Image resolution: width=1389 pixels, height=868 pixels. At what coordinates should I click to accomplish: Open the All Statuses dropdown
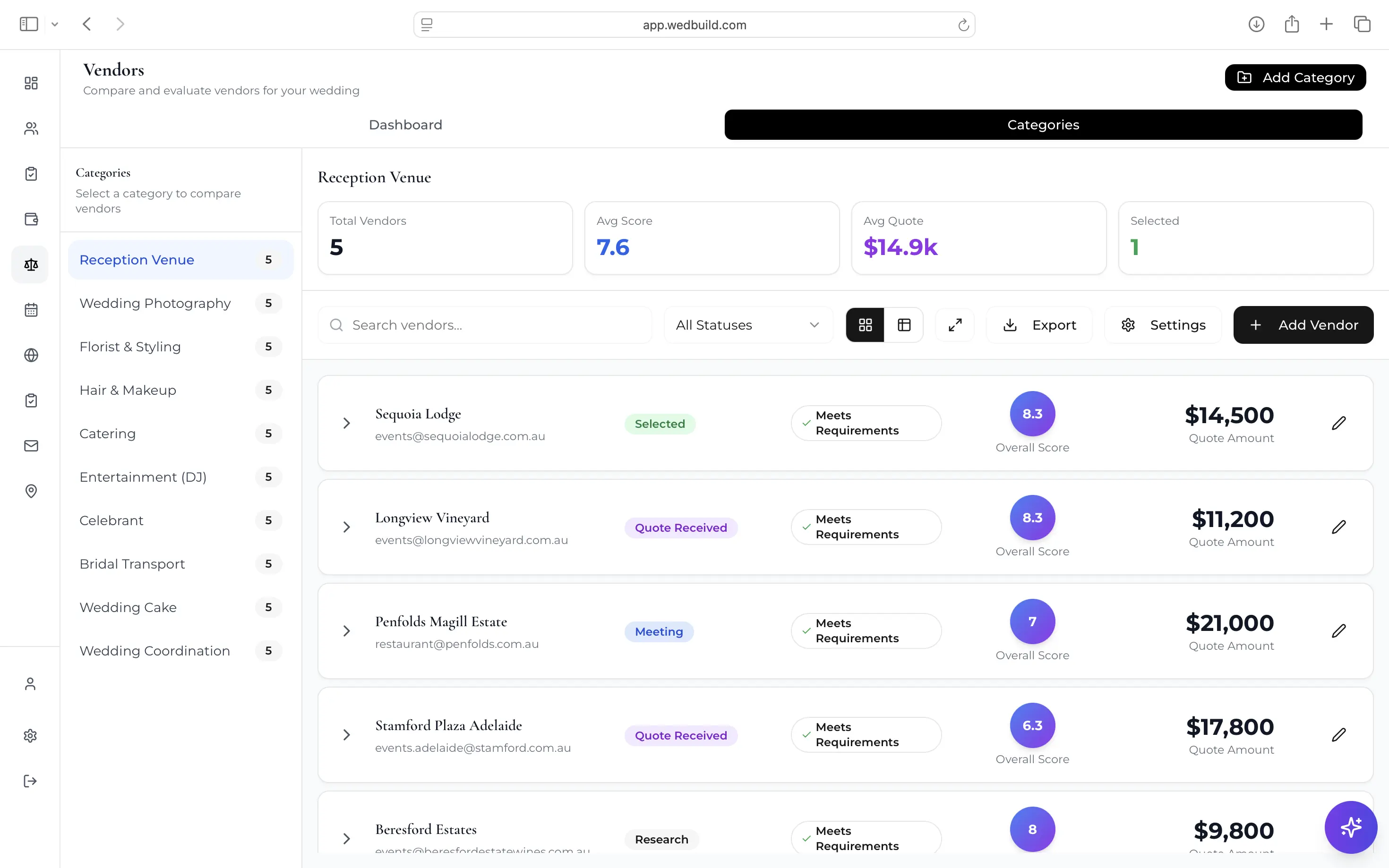click(x=747, y=325)
